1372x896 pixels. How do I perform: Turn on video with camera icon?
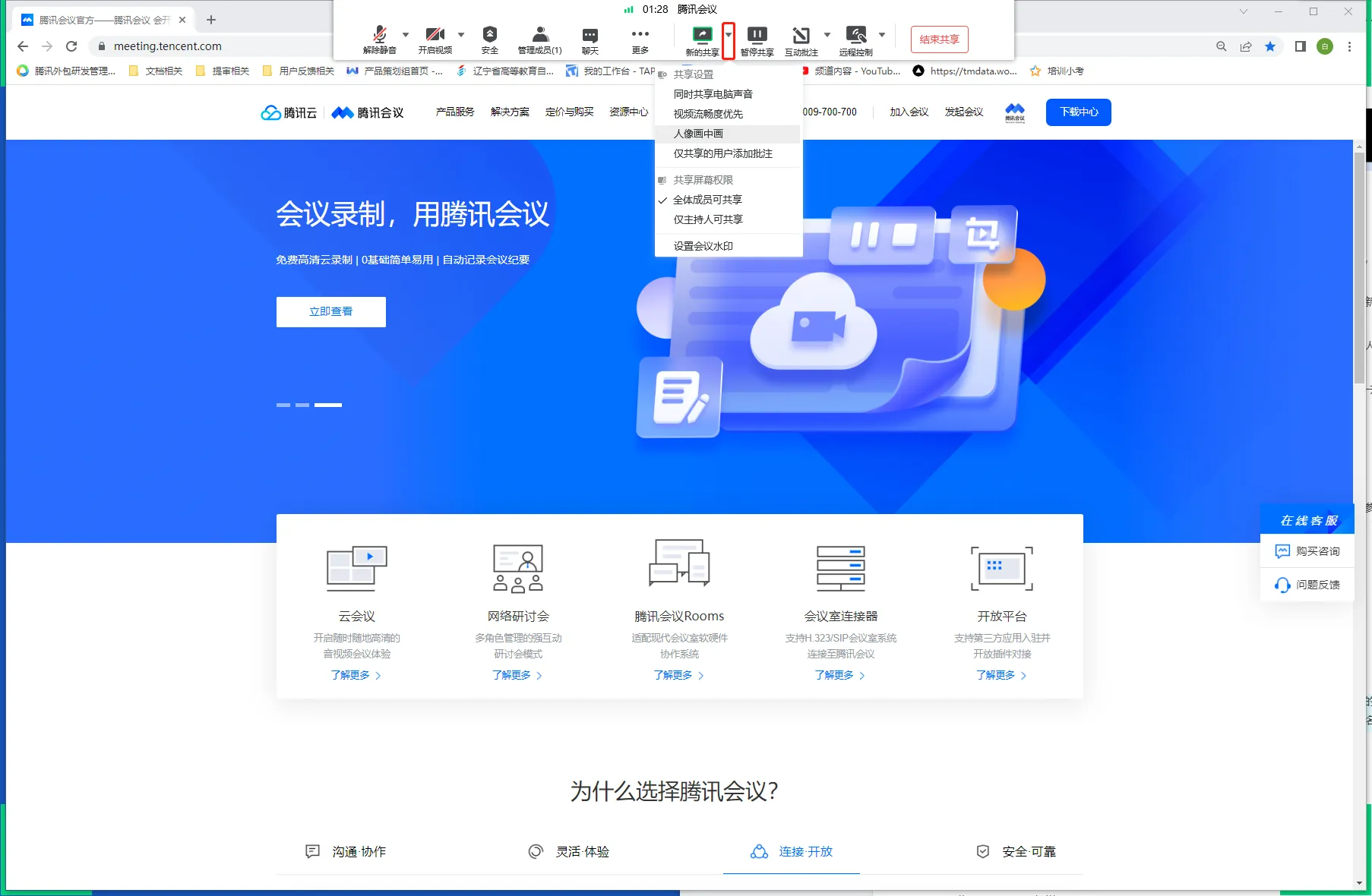point(435,34)
